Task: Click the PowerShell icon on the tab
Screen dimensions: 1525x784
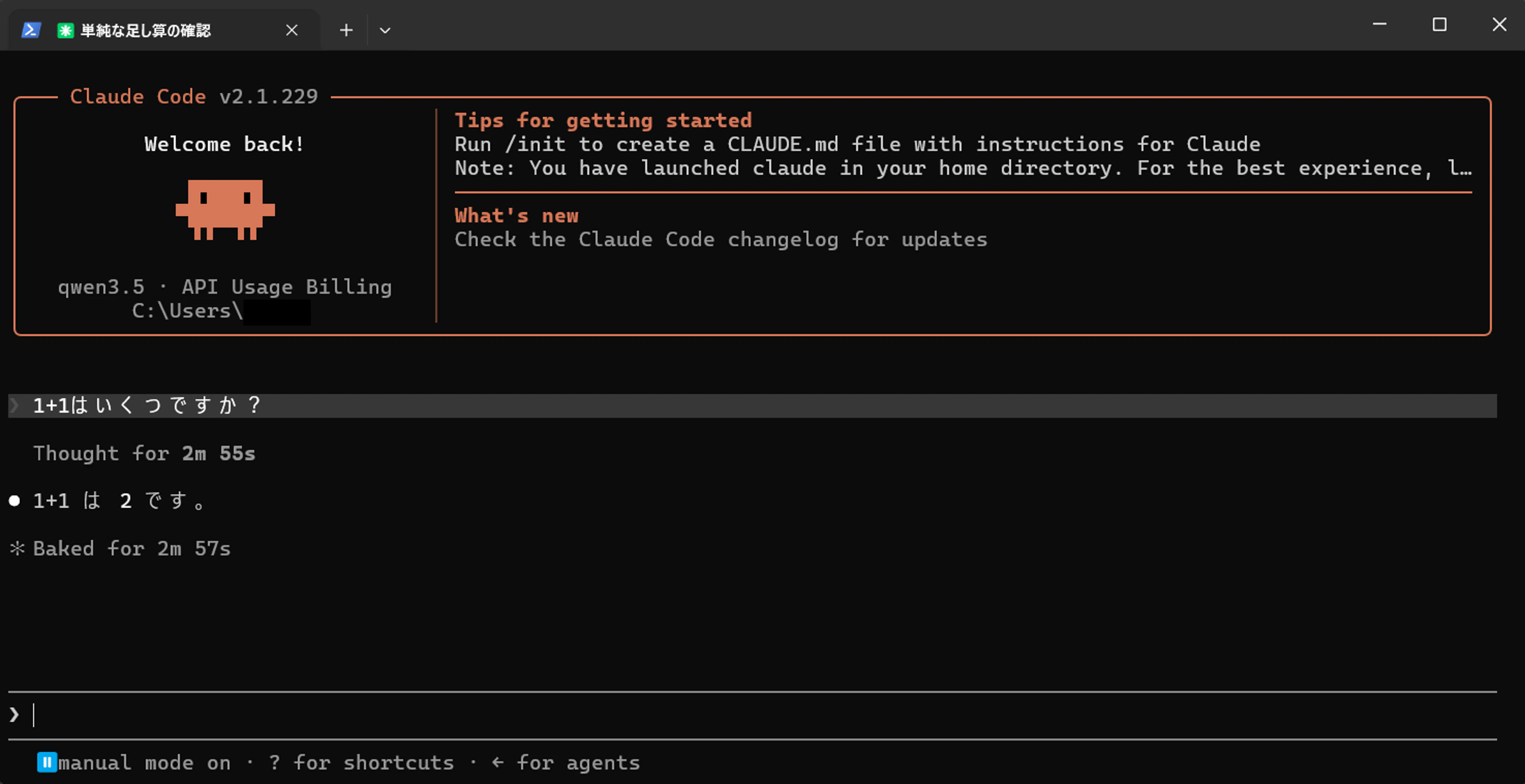Action: pyautogui.click(x=31, y=30)
